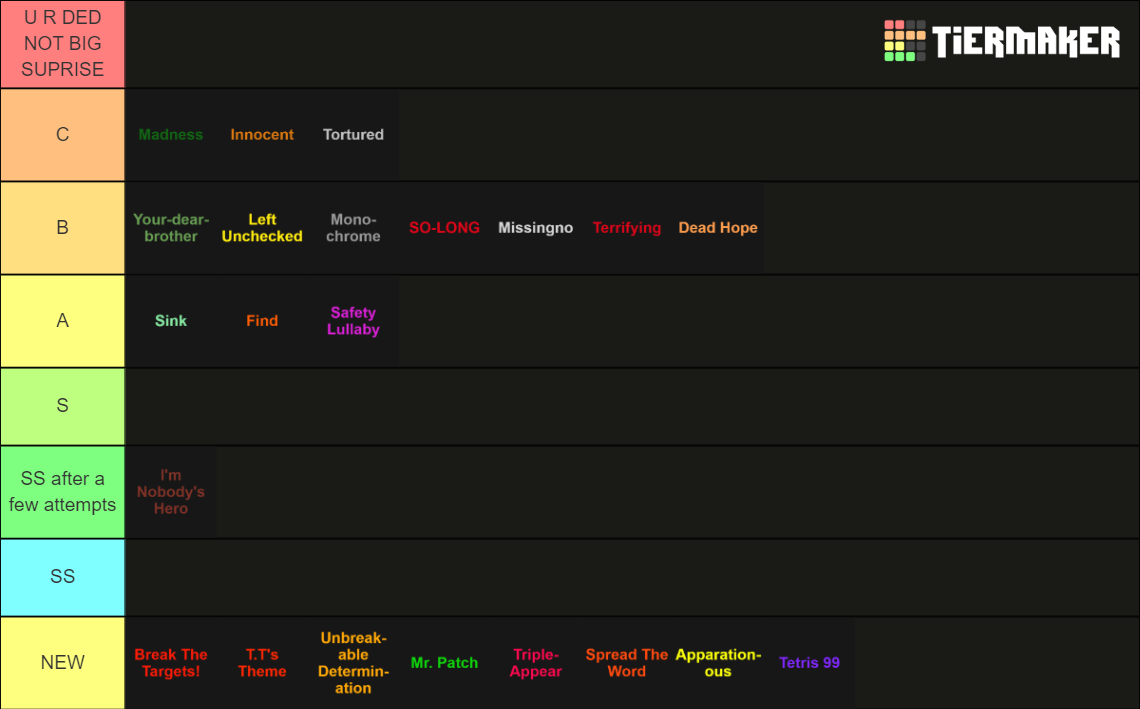The width and height of the screenshot is (1140, 709).
Task: Click the Missingno entry in tier B
Action: pyautogui.click(x=535, y=227)
